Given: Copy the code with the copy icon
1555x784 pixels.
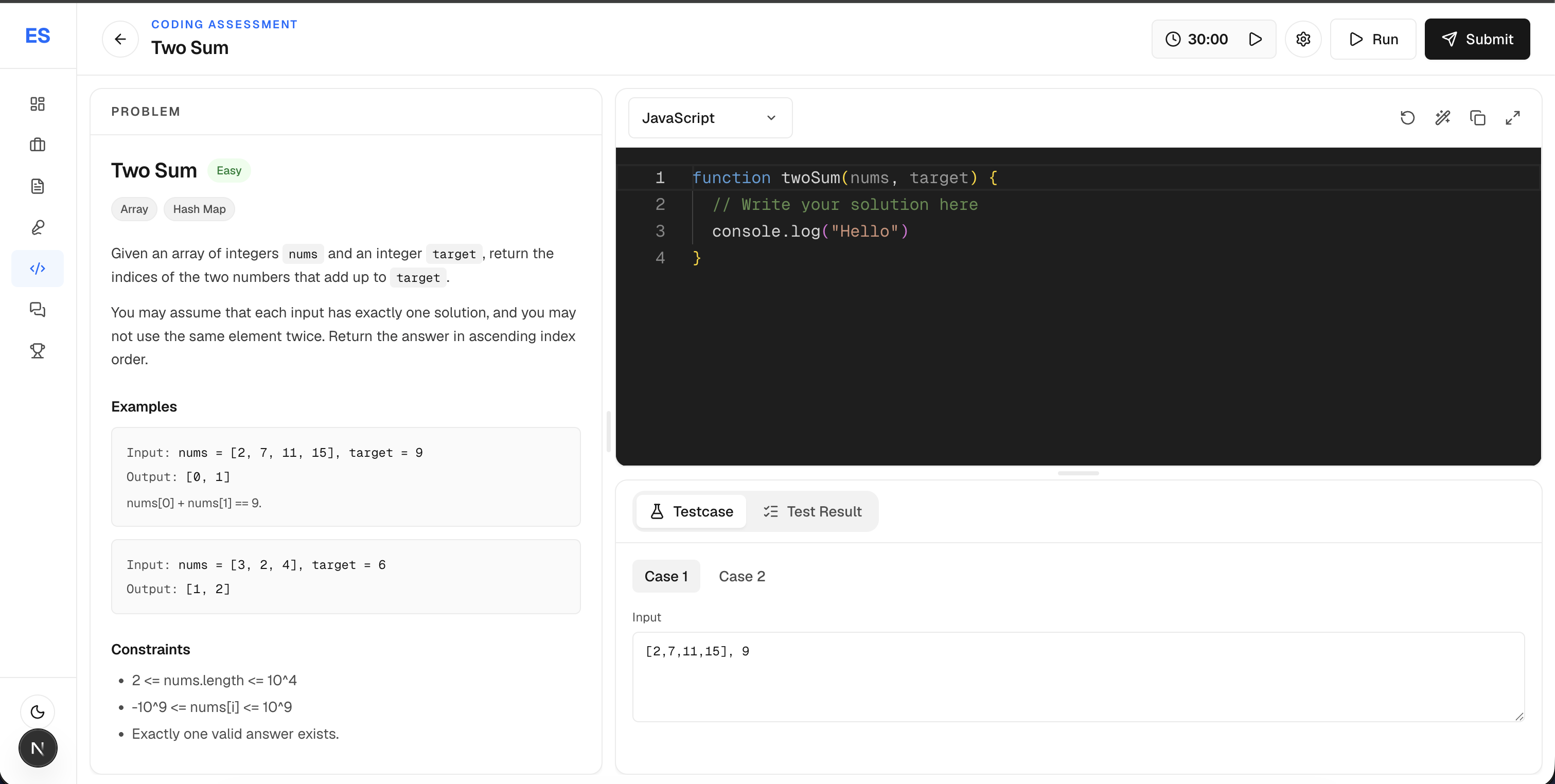Looking at the screenshot, I should pyautogui.click(x=1478, y=118).
